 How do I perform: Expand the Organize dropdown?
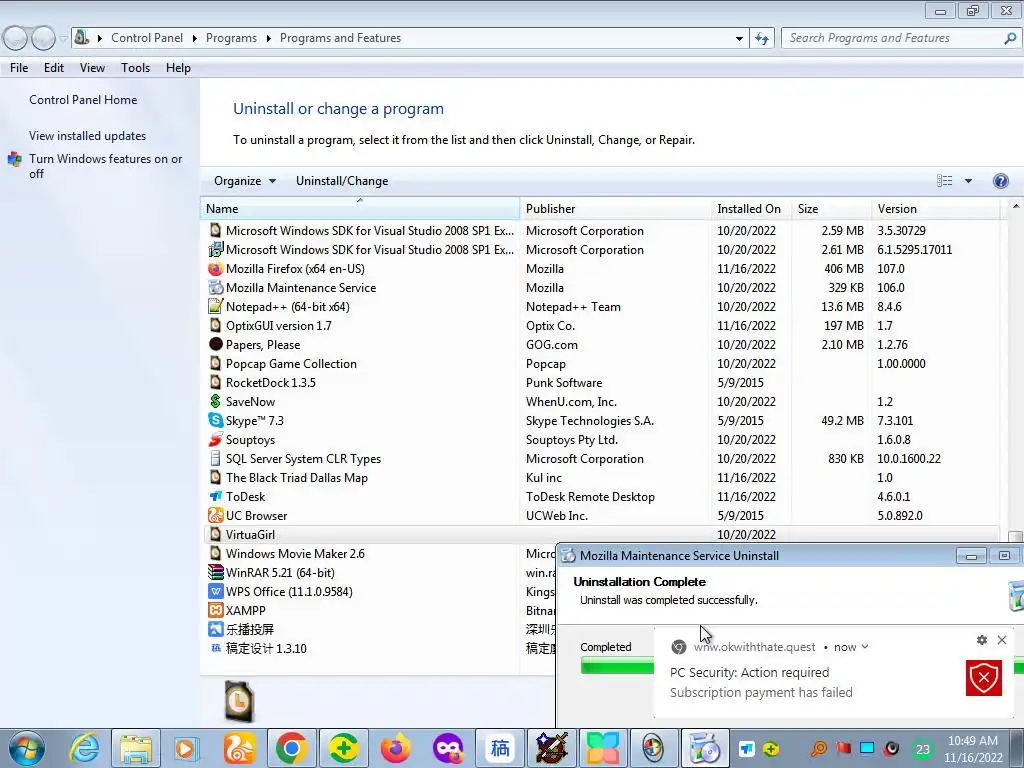(245, 181)
